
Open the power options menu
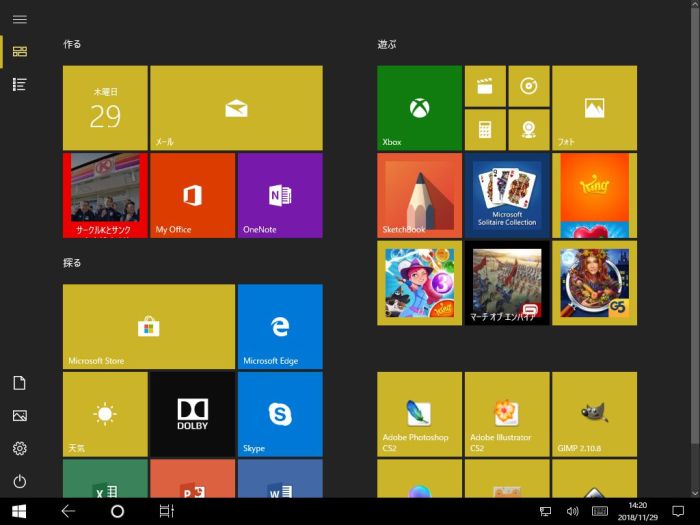click(x=19, y=481)
